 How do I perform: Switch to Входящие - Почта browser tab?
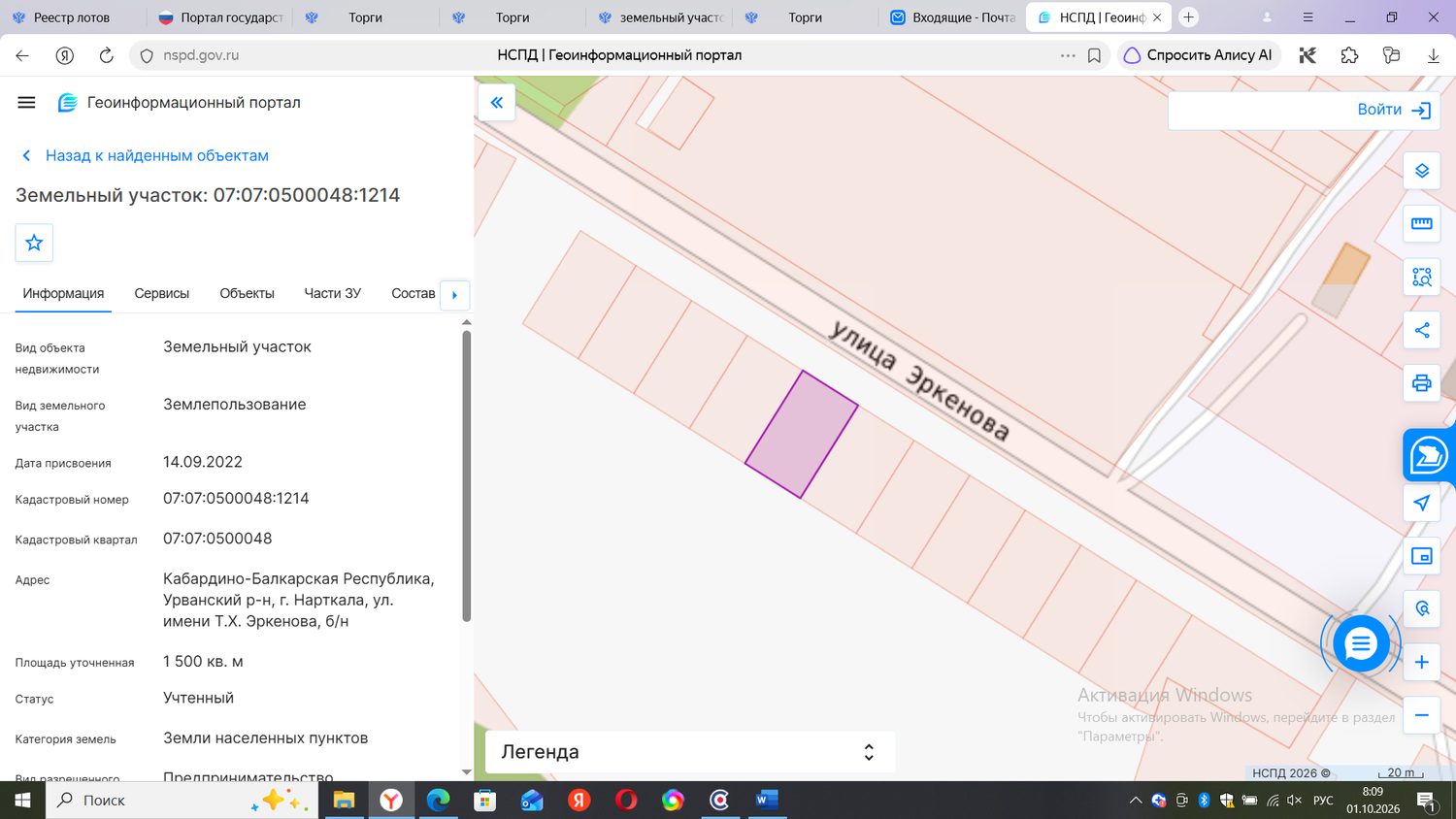(x=952, y=17)
